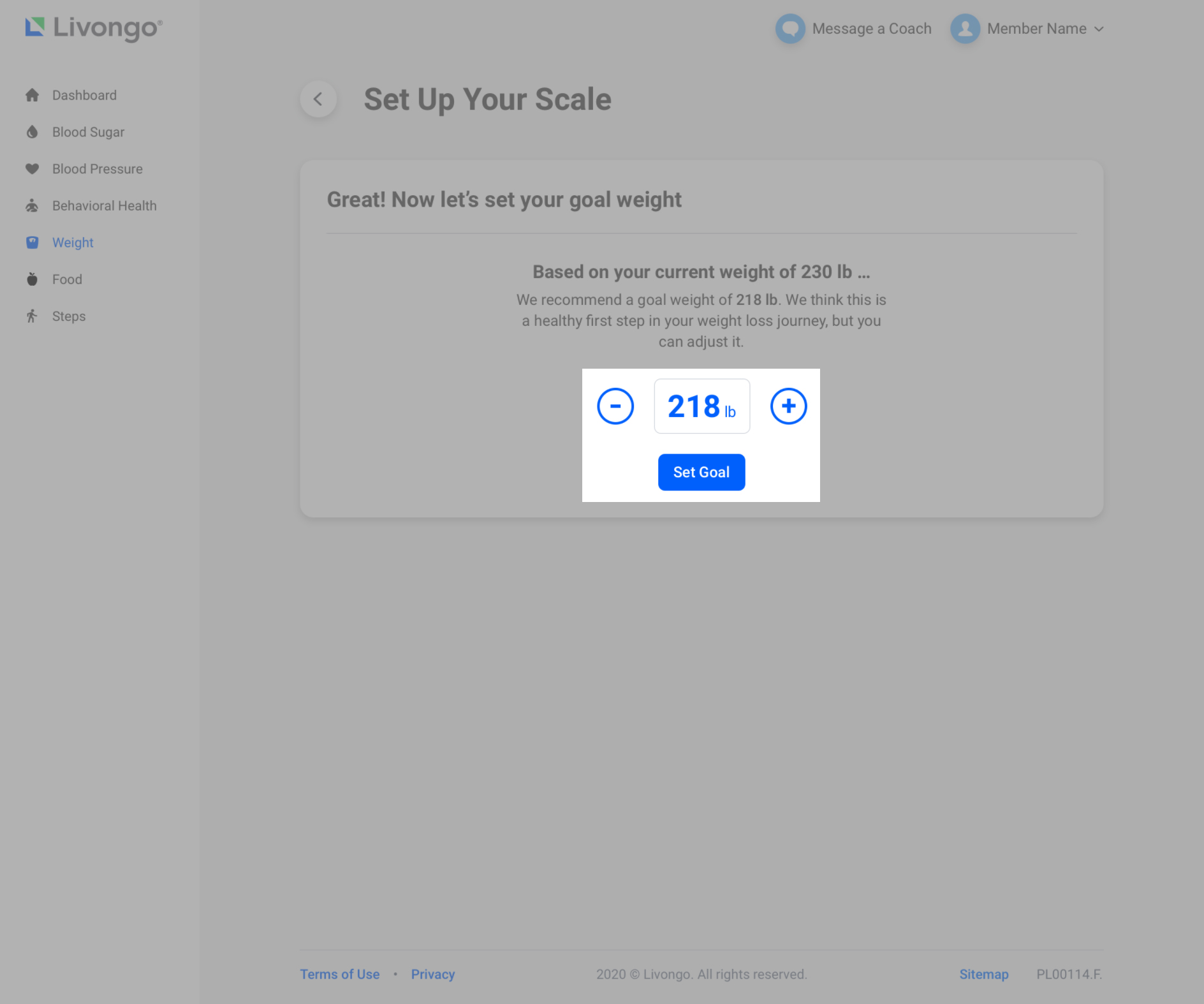Screen dimensions: 1204x1004
Task: Open the Steps walking icon
Action: 32,316
